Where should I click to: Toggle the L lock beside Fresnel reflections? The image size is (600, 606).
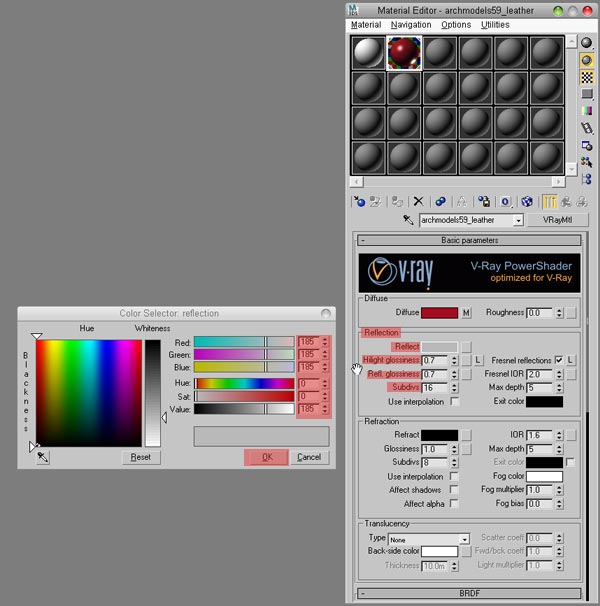pyautogui.click(x=570, y=360)
